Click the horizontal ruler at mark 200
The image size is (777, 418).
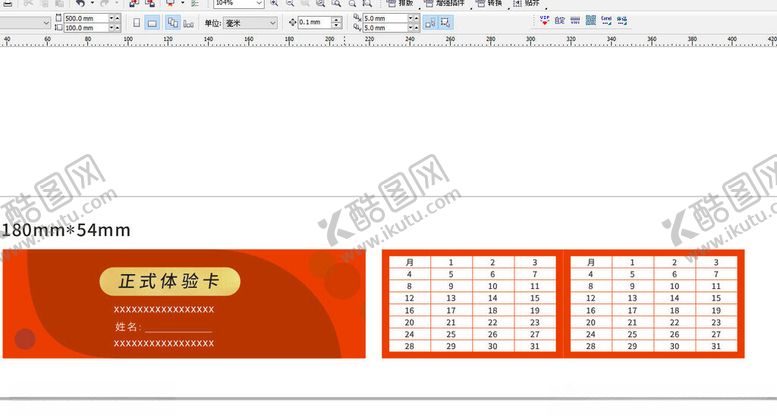(330, 41)
